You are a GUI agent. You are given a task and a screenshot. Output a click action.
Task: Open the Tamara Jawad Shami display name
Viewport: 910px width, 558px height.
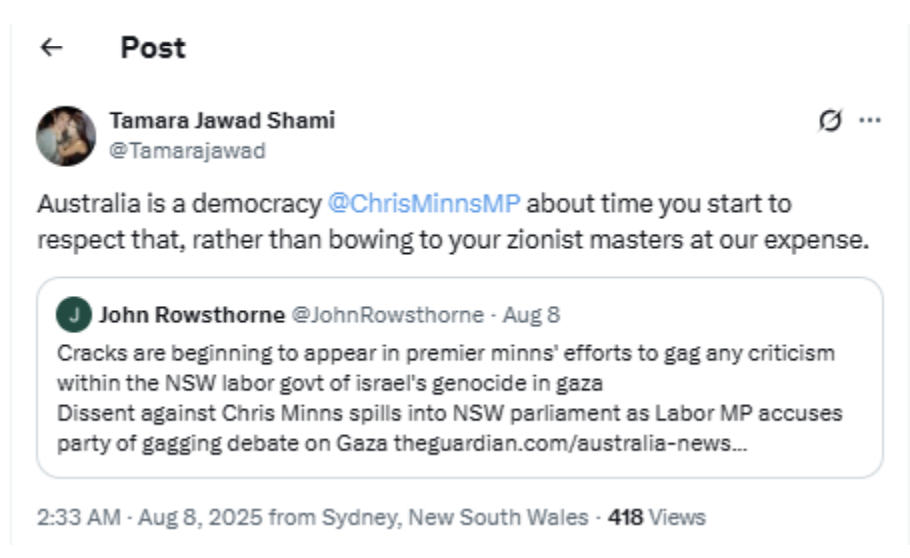tap(221, 121)
